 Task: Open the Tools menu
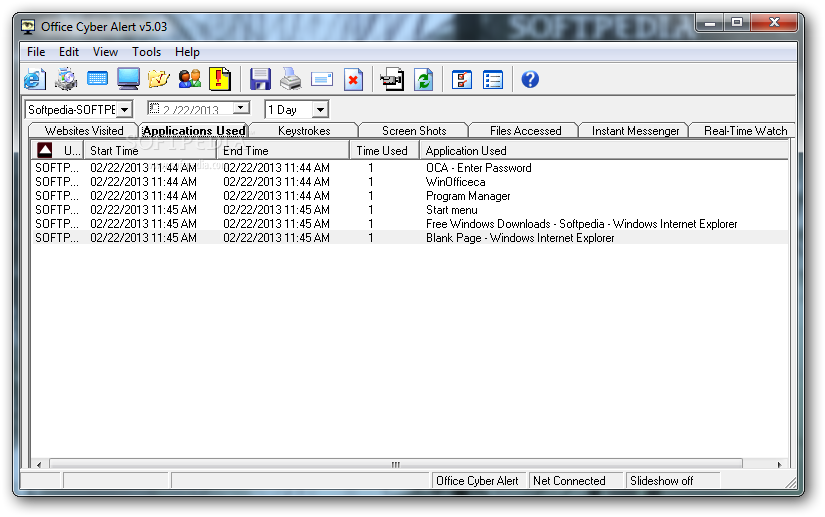tap(146, 52)
